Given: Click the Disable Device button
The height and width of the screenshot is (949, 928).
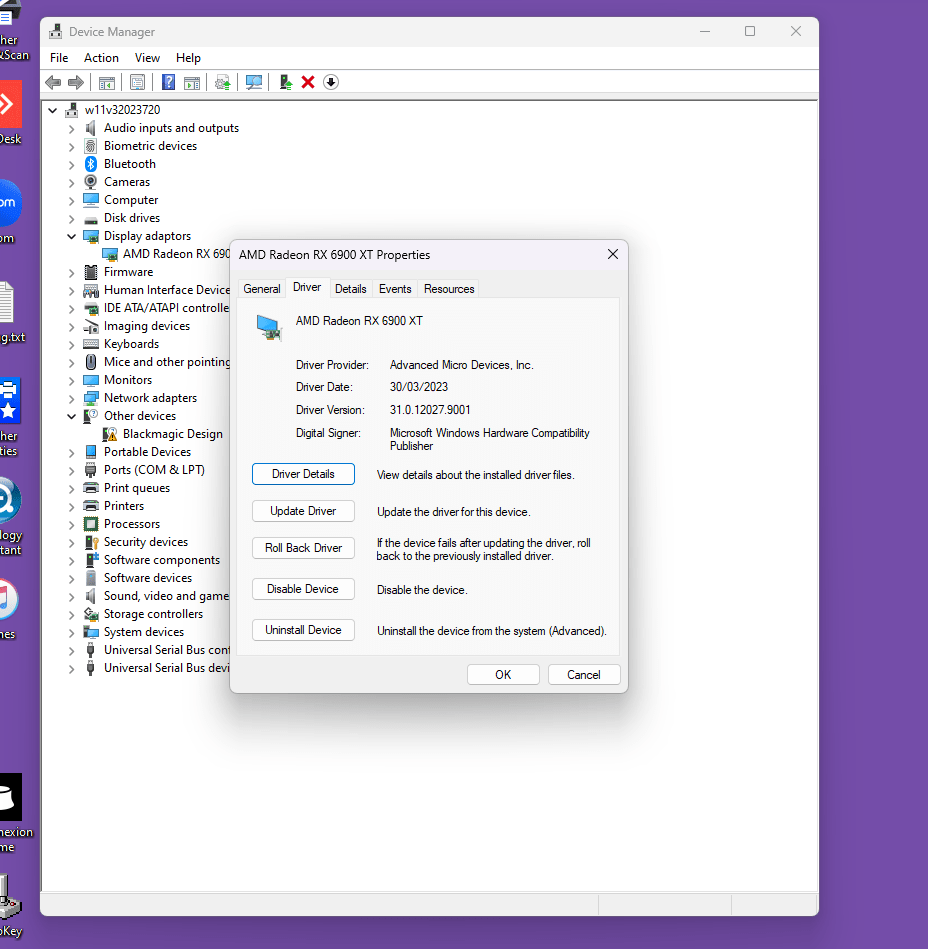Looking at the screenshot, I should point(303,589).
